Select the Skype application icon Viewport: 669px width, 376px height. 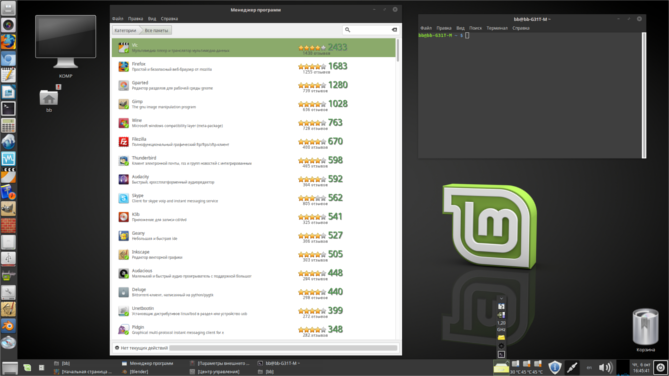(123, 198)
